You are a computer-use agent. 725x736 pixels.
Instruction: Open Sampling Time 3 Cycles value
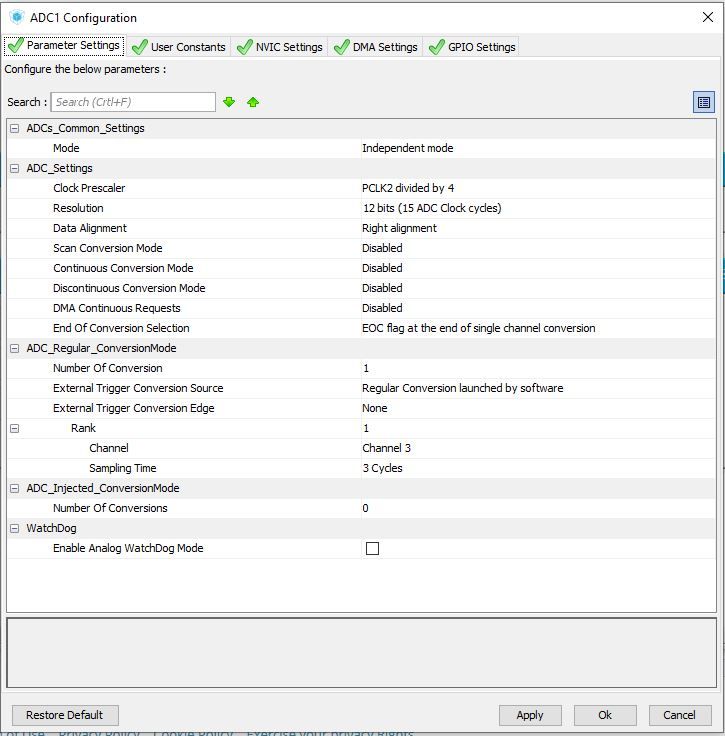click(382, 468)
